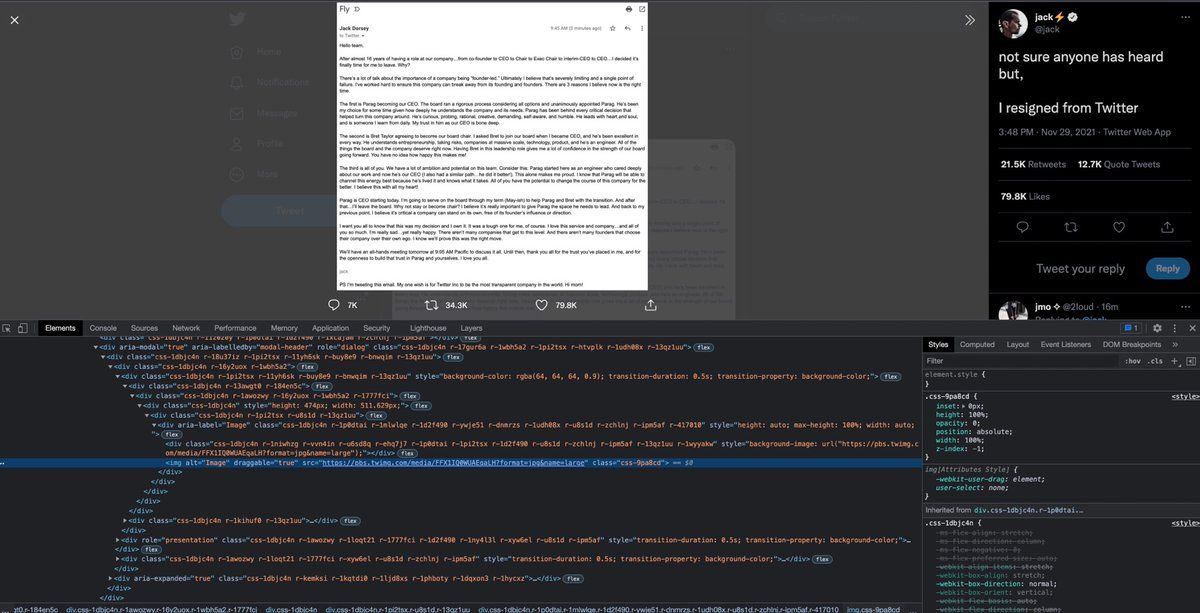Collapse the tweet sidebar with double chevron
Screen dimensions: 1200x613
(969, 20)
